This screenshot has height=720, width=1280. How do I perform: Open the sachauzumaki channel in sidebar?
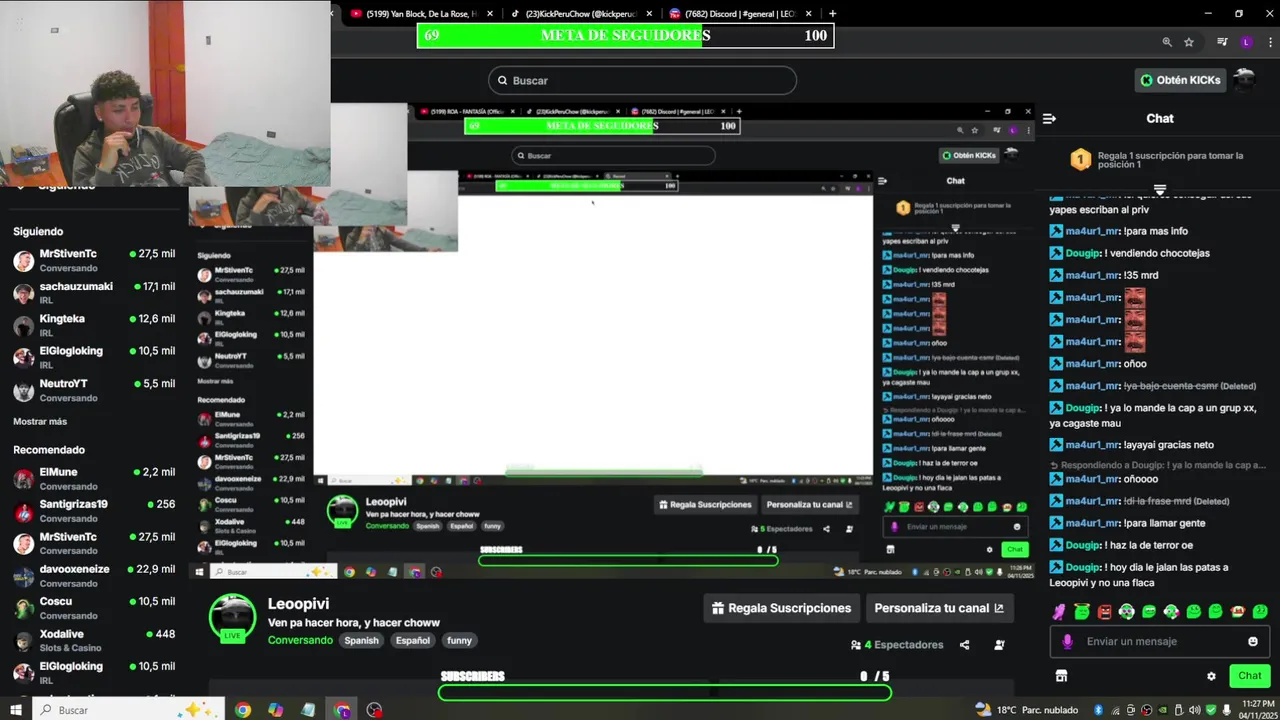[93, 292]
